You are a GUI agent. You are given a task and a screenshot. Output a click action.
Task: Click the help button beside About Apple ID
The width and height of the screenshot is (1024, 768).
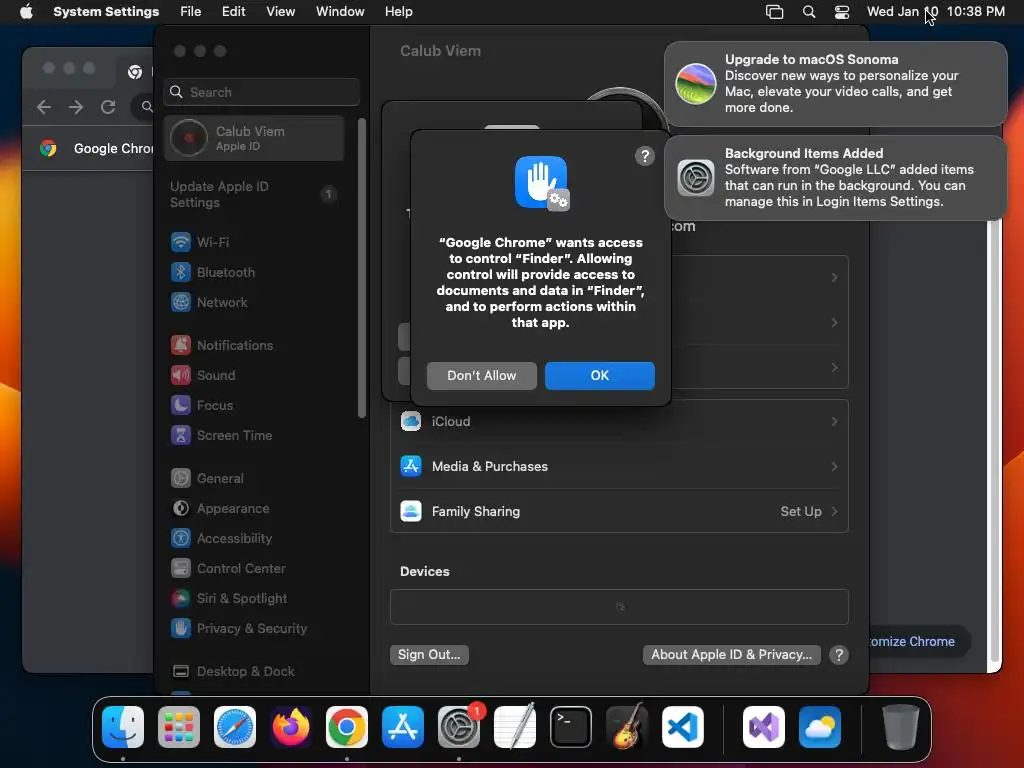coord(839,655)
